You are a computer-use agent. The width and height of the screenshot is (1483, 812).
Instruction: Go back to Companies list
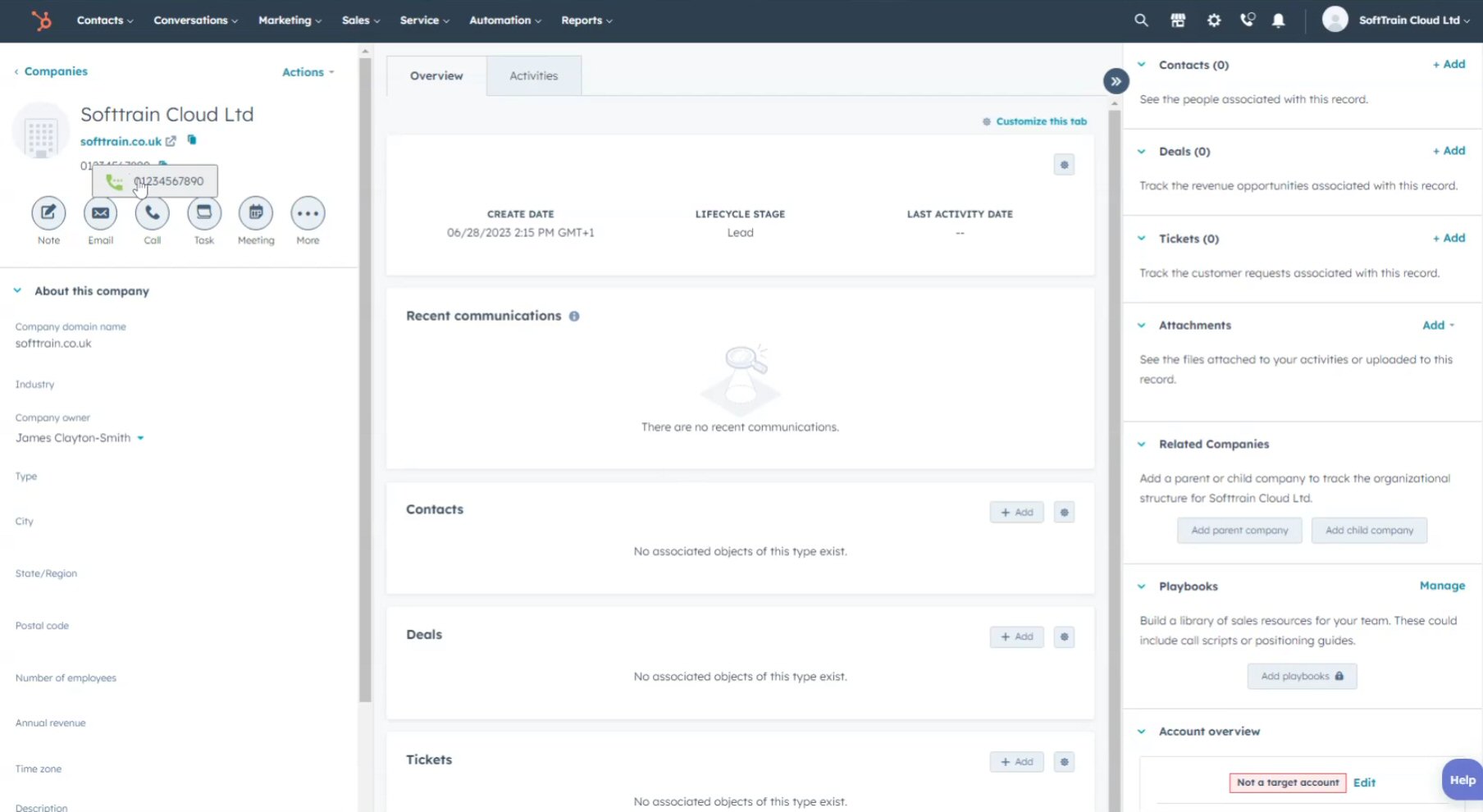pyautogui.click(x=51, y=71)
